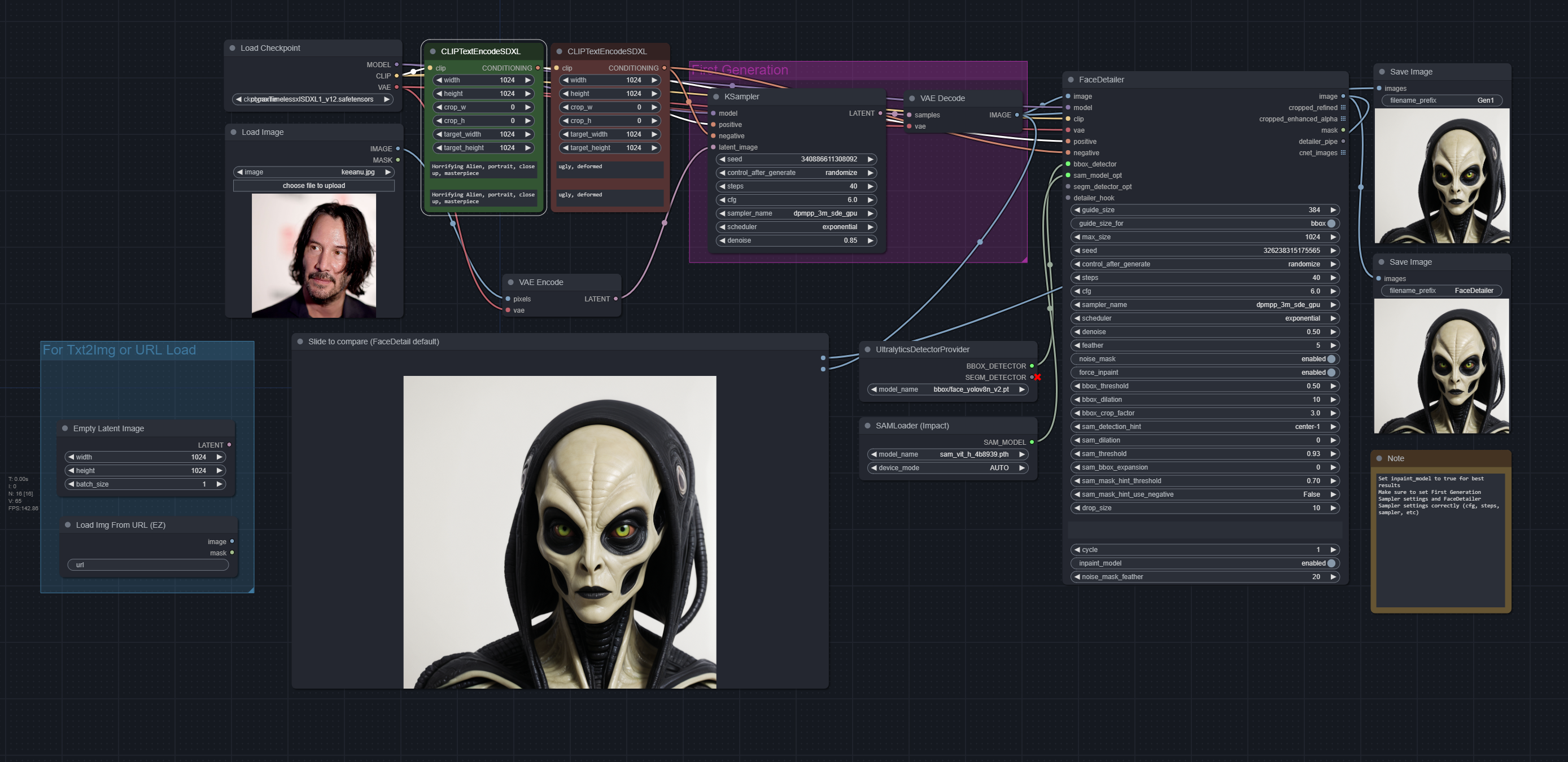Click the right arrow on KSampler steps

click(871, 186)
